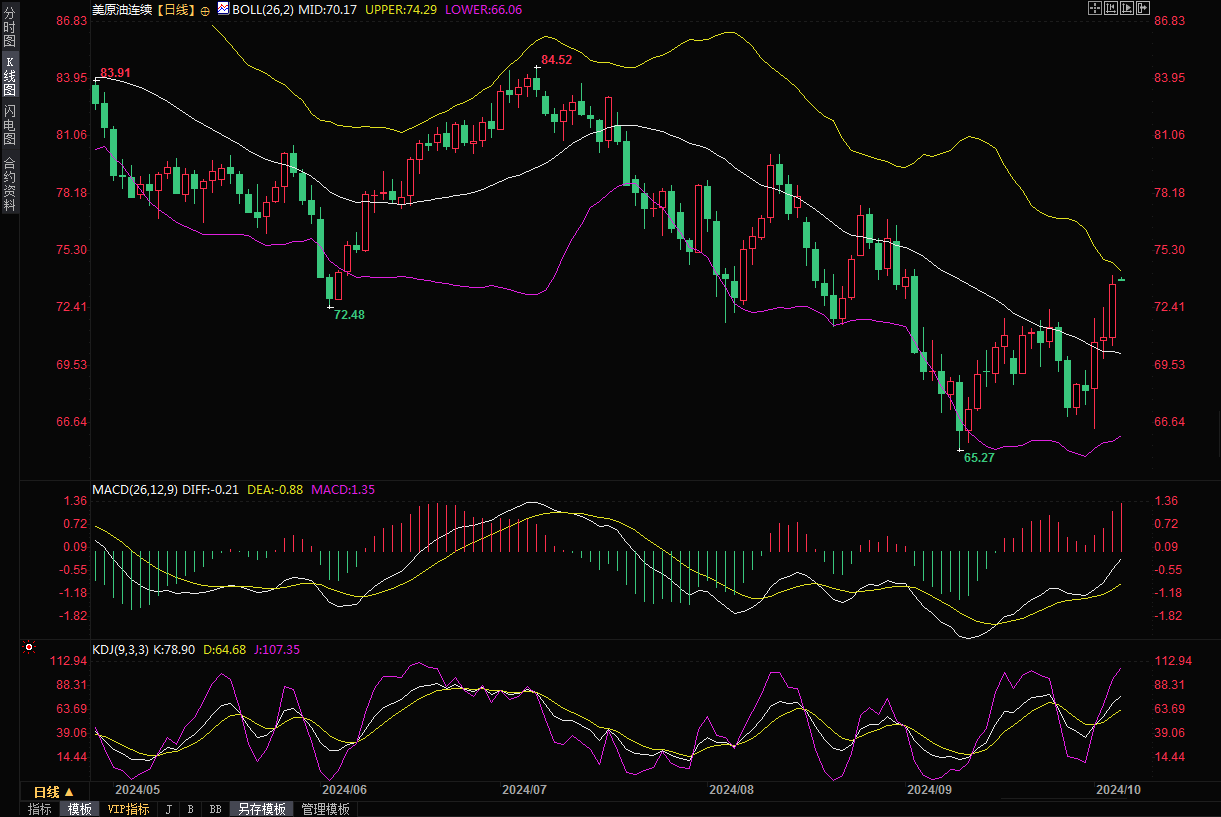Open the MACD(26,12,9) indicator label

pos(135,489)
